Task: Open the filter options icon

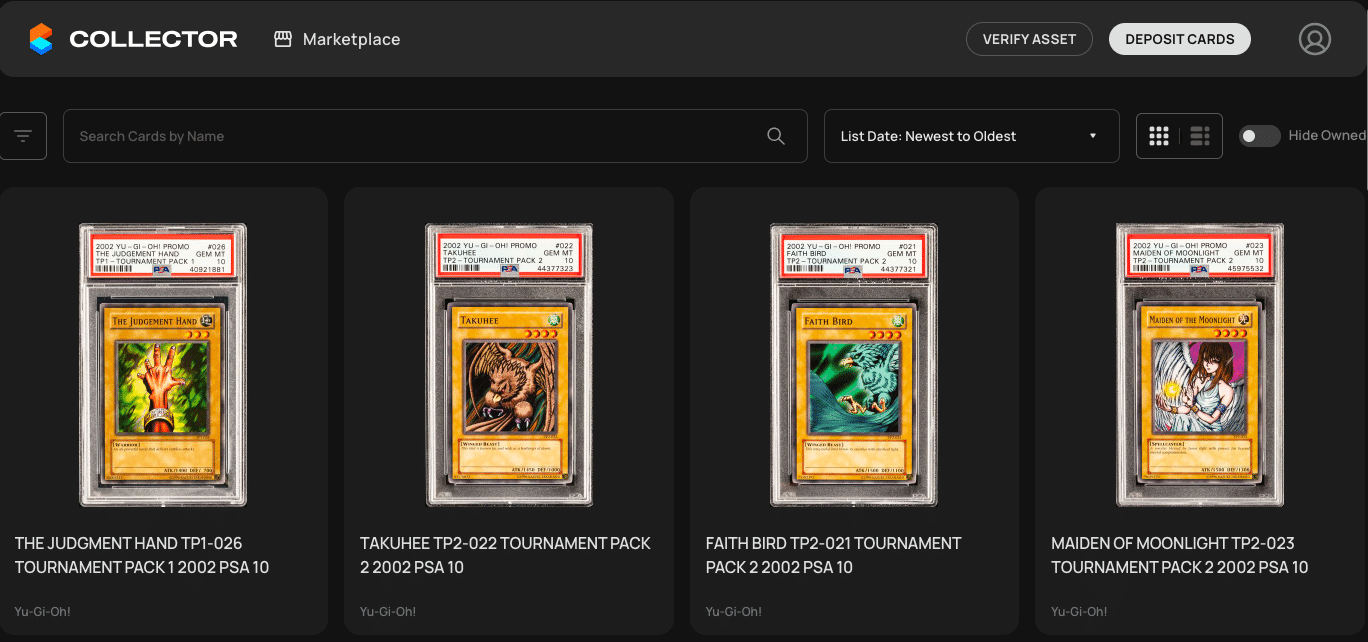Action: 23,136
